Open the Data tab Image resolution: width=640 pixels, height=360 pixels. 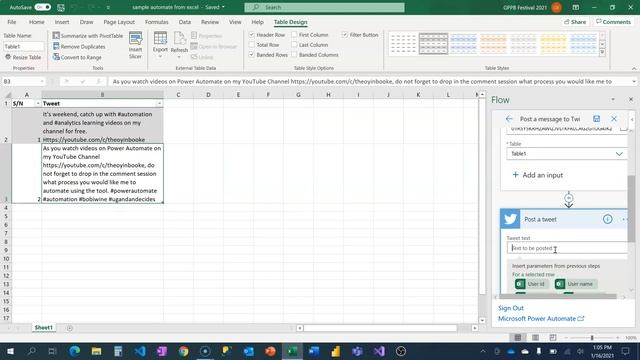[184, 22]
